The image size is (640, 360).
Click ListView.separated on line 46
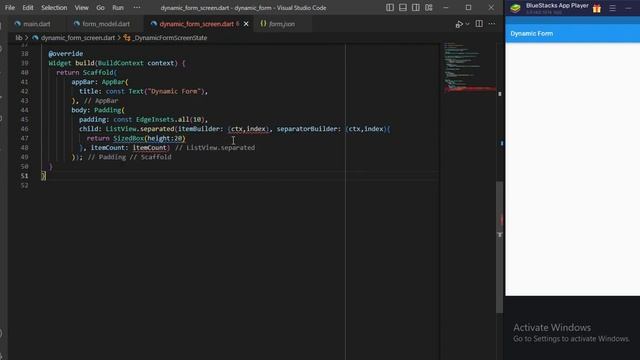click(140, 129)
